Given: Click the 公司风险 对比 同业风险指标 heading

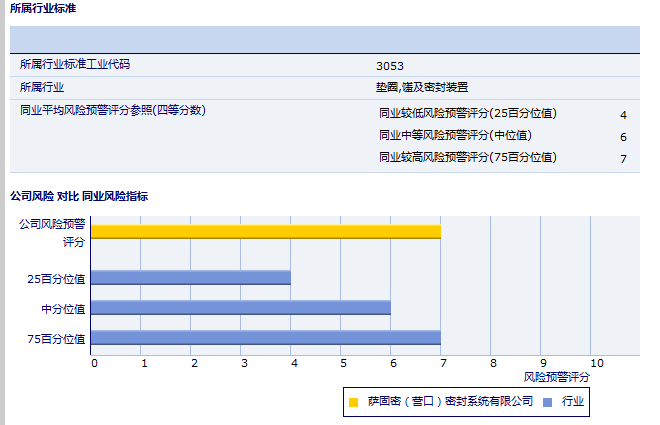Looking at the screenshot, I should point(79,196).
